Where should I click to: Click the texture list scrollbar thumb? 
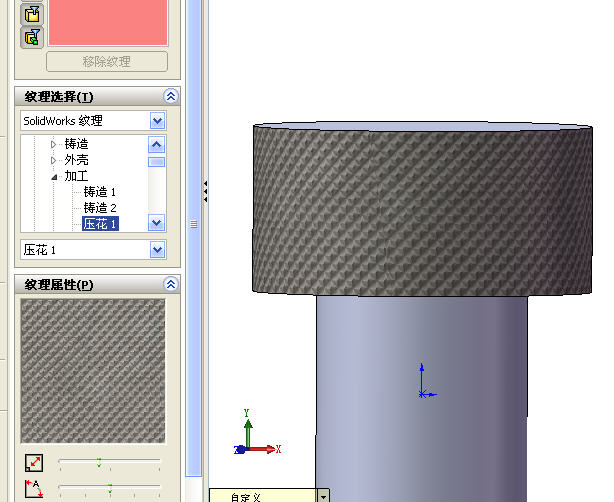point(157,162)
